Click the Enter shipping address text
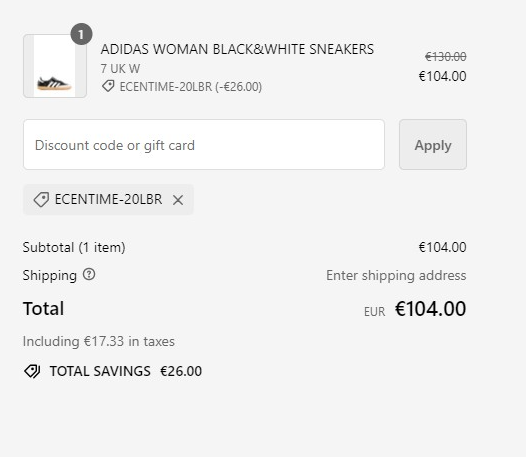Screen dimensions: 526x457 point(396,275)
